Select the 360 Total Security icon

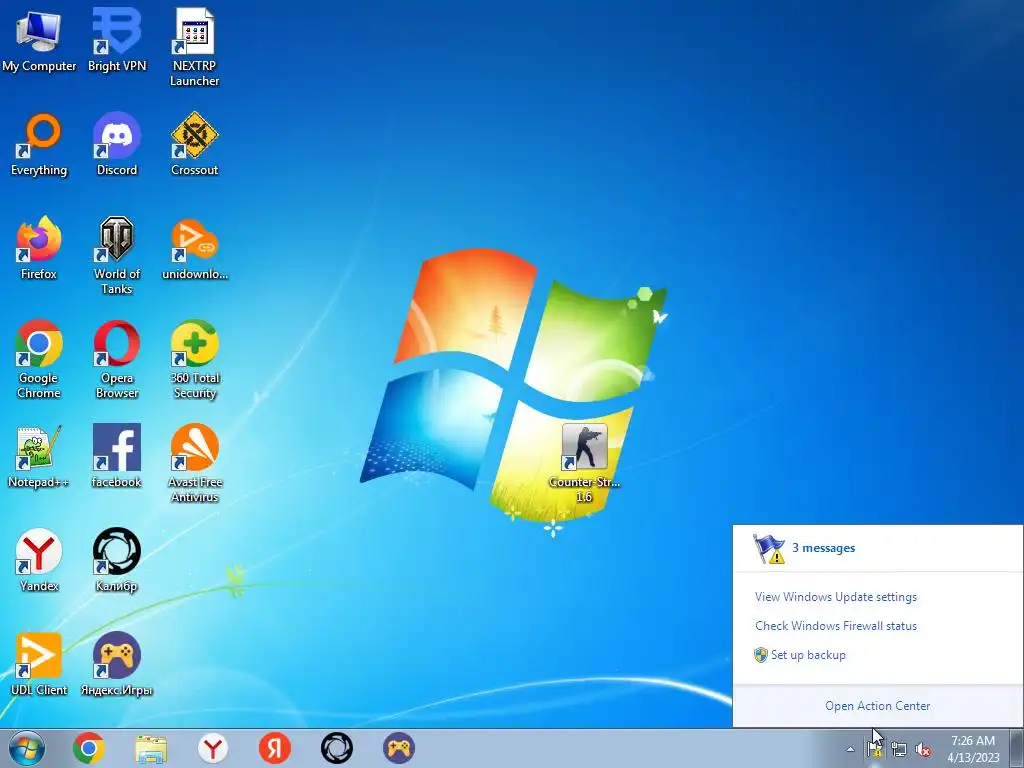pos(195,359)
